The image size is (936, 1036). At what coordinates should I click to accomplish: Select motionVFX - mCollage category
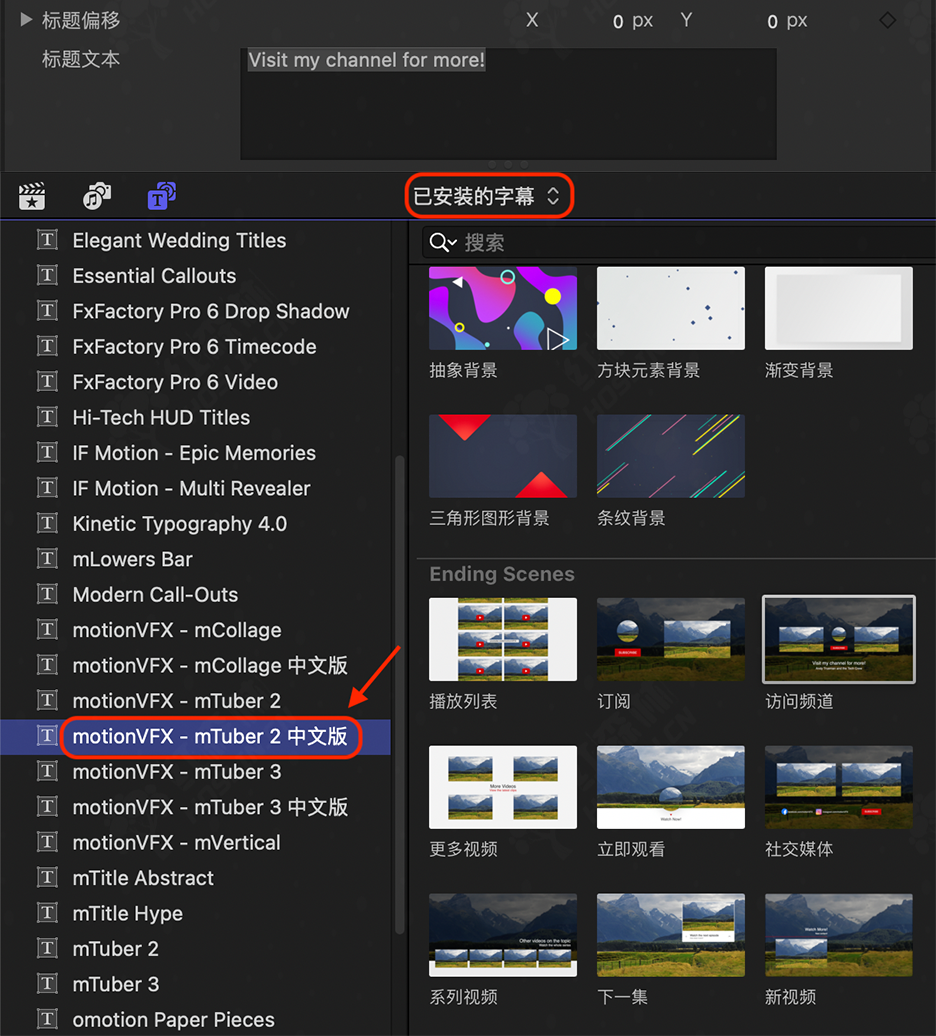(177, 630)
